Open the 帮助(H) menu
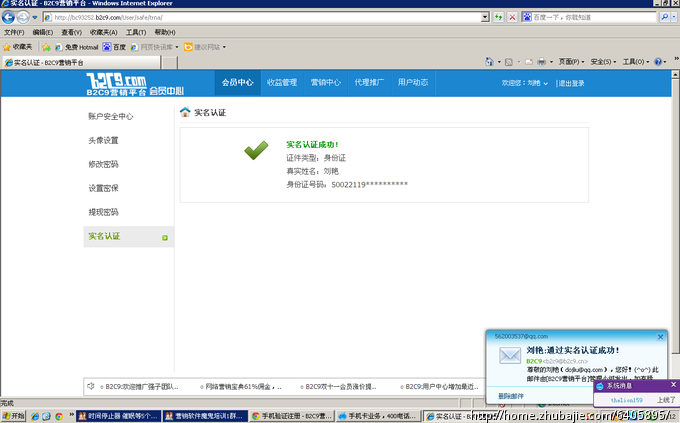This screenshot has height=423, width=680. [x=165, y=33]
